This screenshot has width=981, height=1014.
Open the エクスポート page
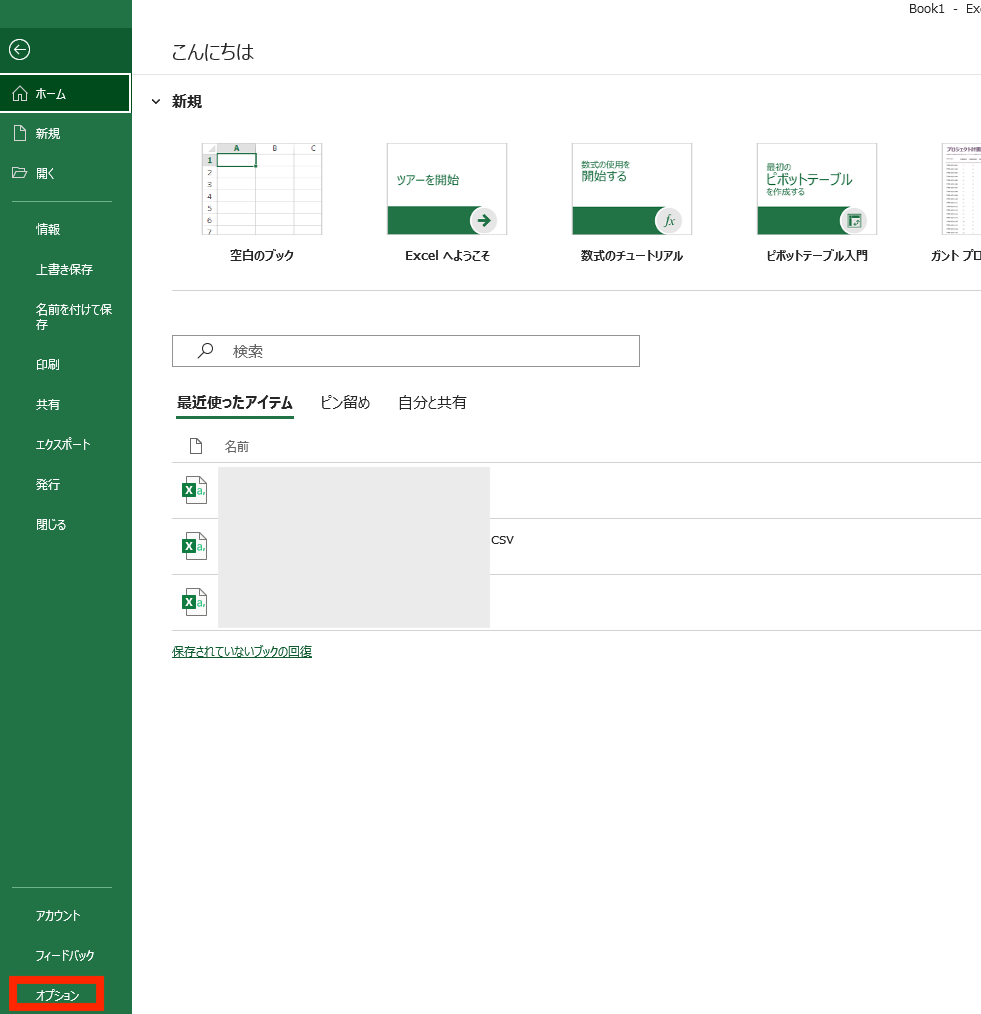point(63,444)
